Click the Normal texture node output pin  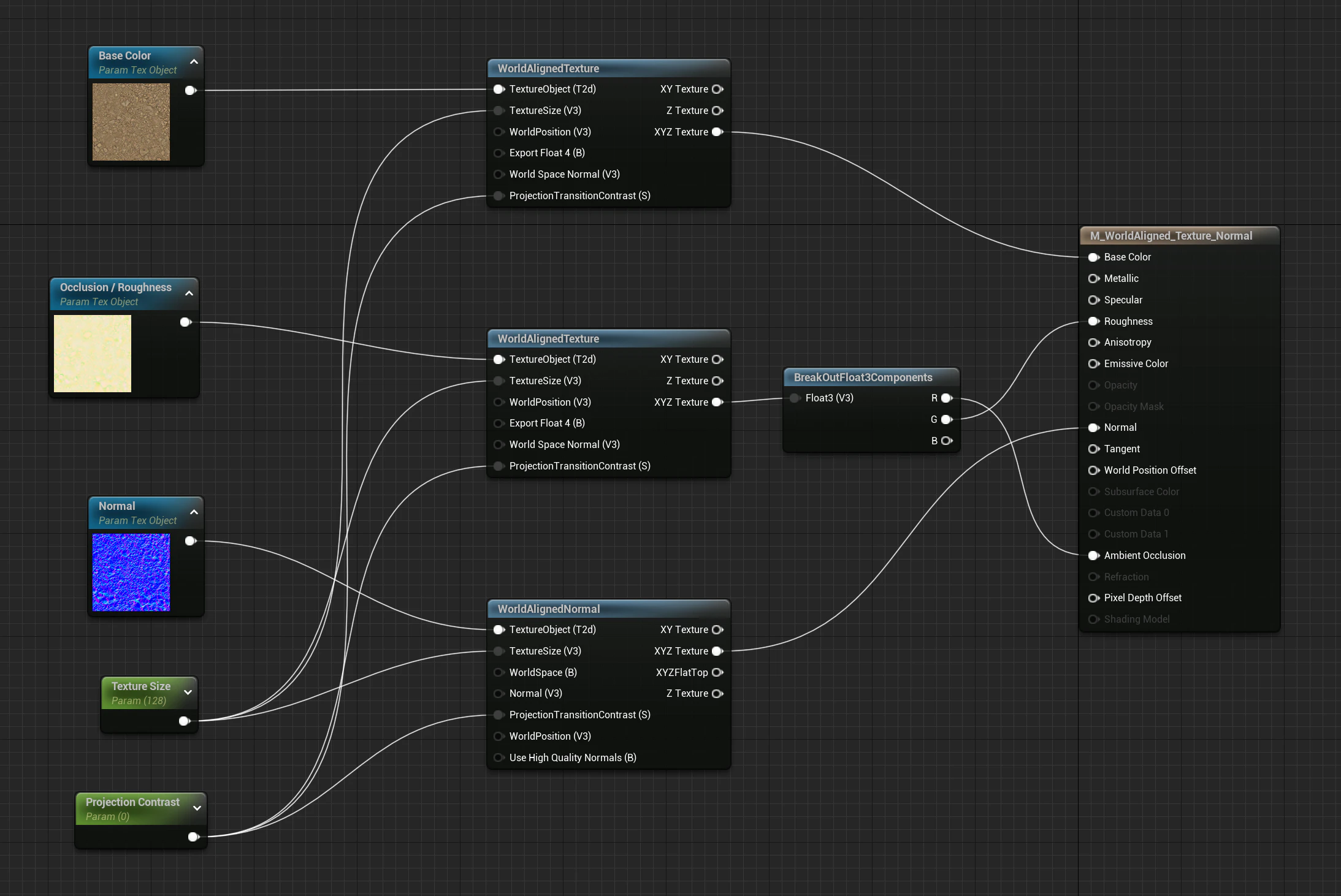click(191, 541)
